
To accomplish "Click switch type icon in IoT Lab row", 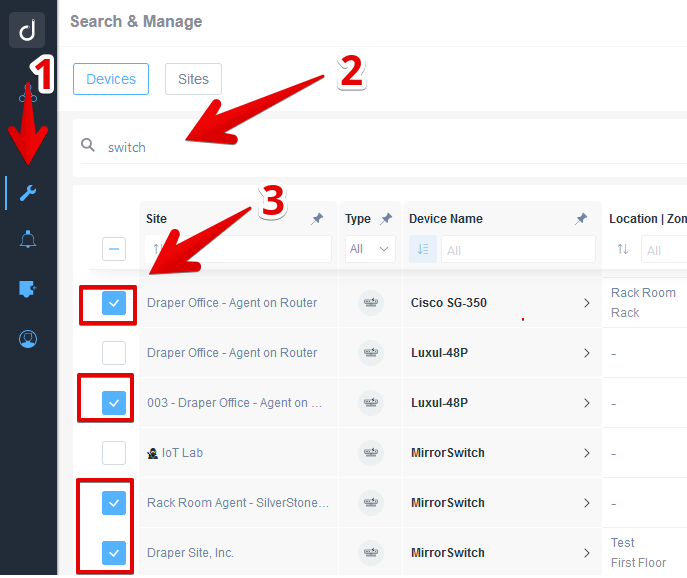I will (x=371, y=453).
